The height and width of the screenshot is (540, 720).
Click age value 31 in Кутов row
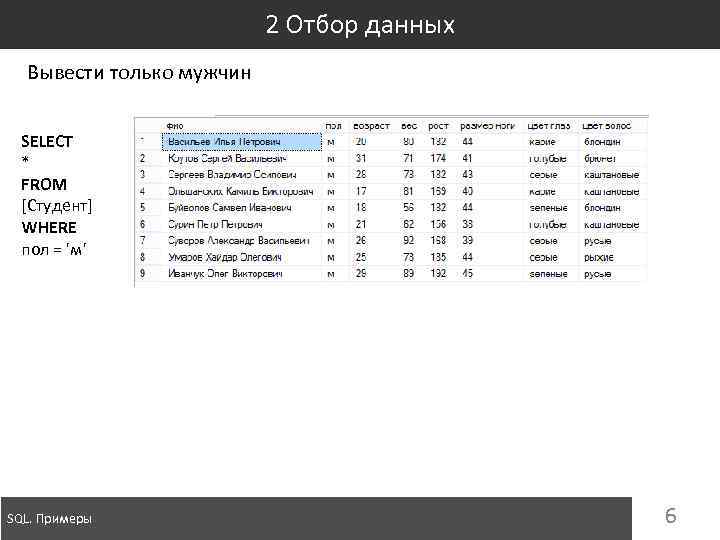coord(361,158)
